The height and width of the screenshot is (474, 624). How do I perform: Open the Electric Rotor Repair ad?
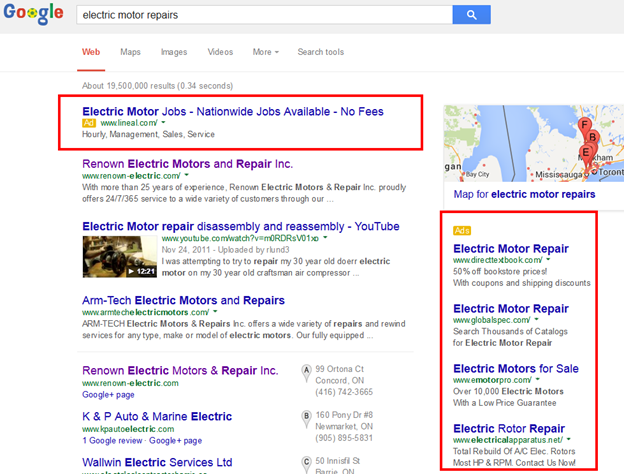click(x=509, y=429)
